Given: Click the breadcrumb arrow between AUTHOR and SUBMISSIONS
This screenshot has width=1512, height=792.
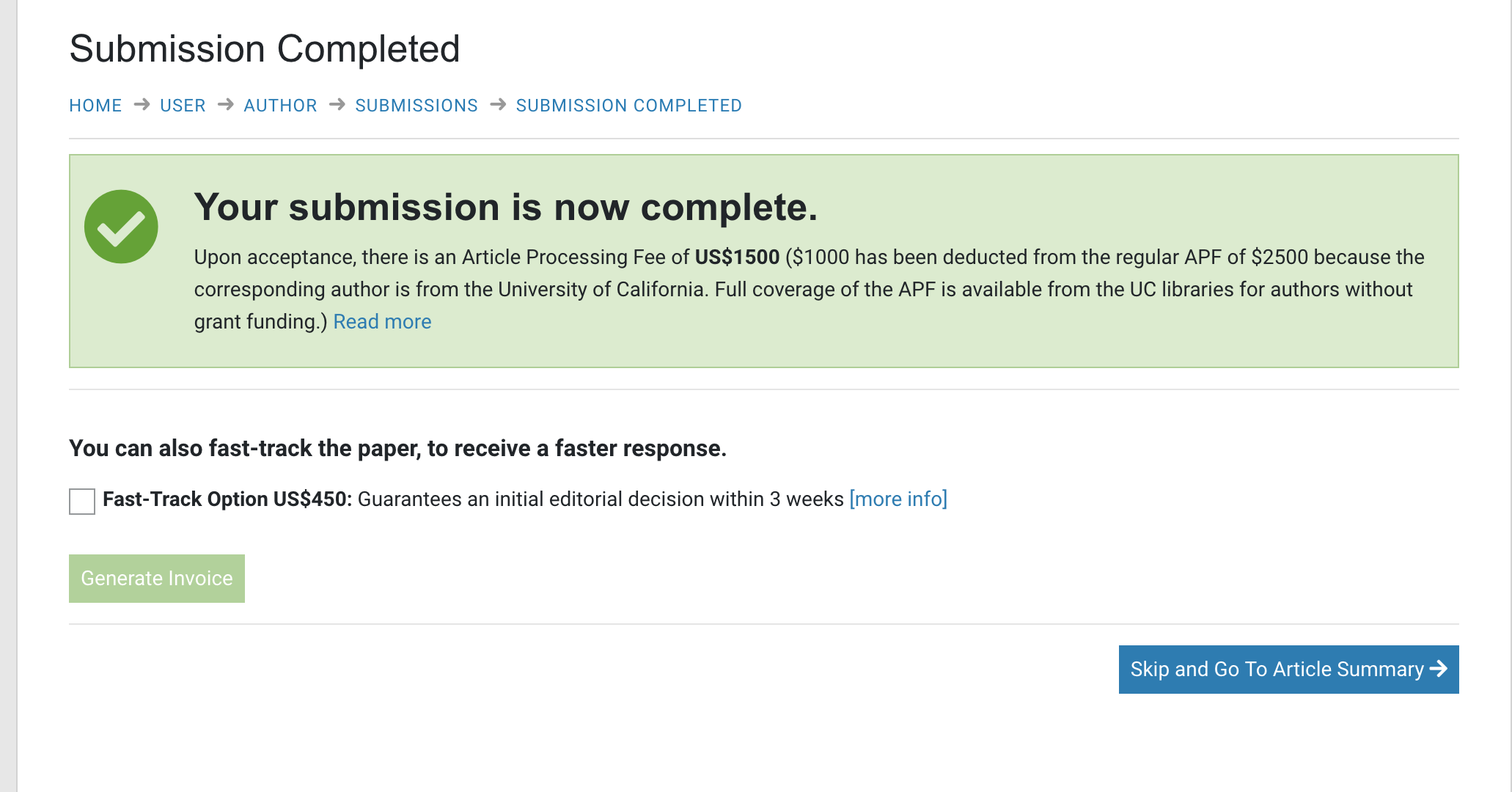Looking at the screenshot, I should [337, 105].
